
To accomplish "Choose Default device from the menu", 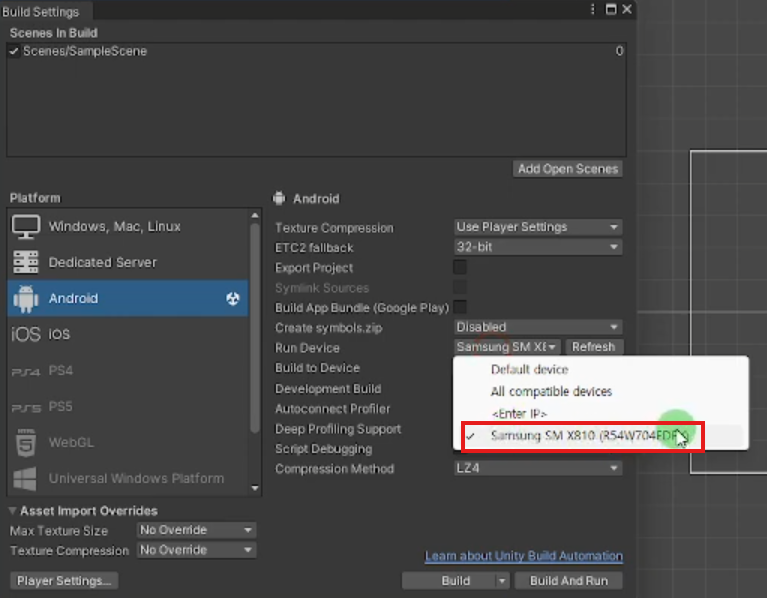I will coord(601,370).
